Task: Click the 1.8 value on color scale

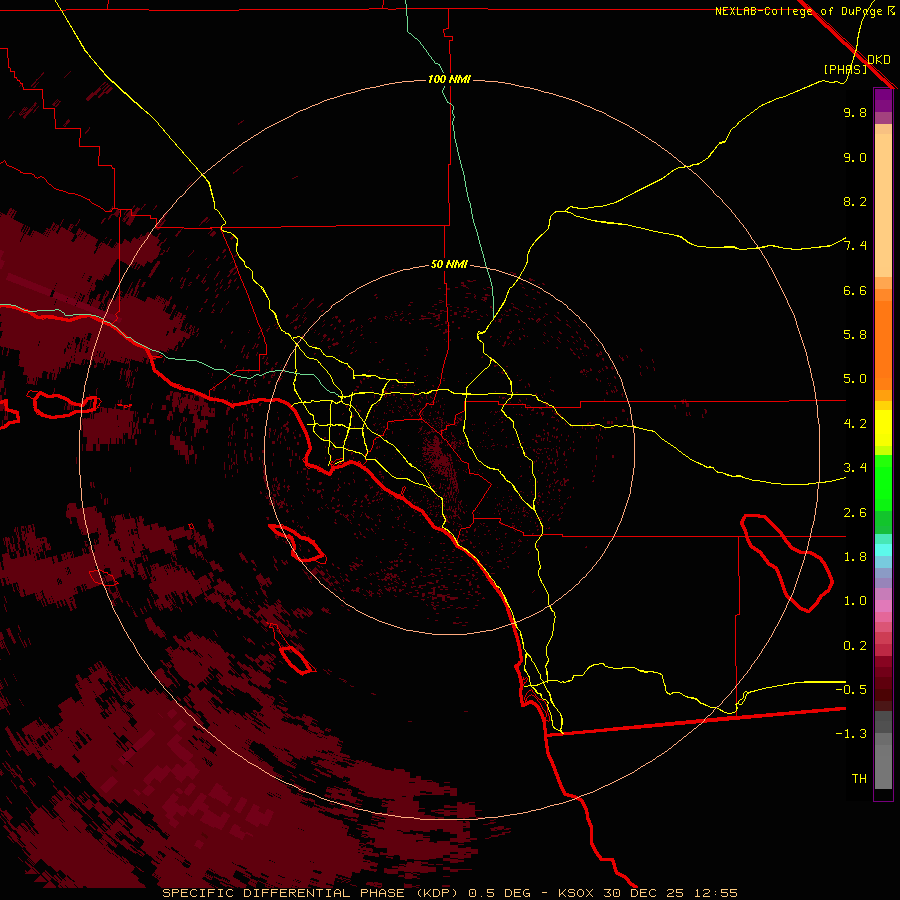Action: [855, 557]
